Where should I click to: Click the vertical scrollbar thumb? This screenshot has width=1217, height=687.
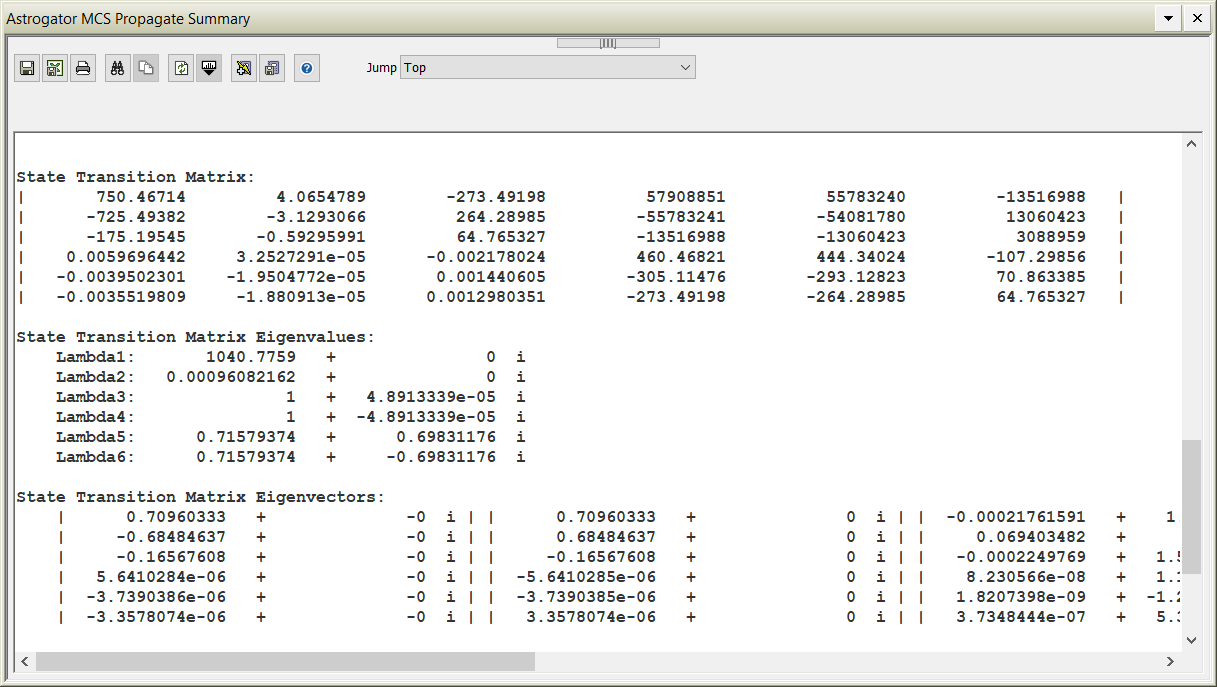(1191, 506)
